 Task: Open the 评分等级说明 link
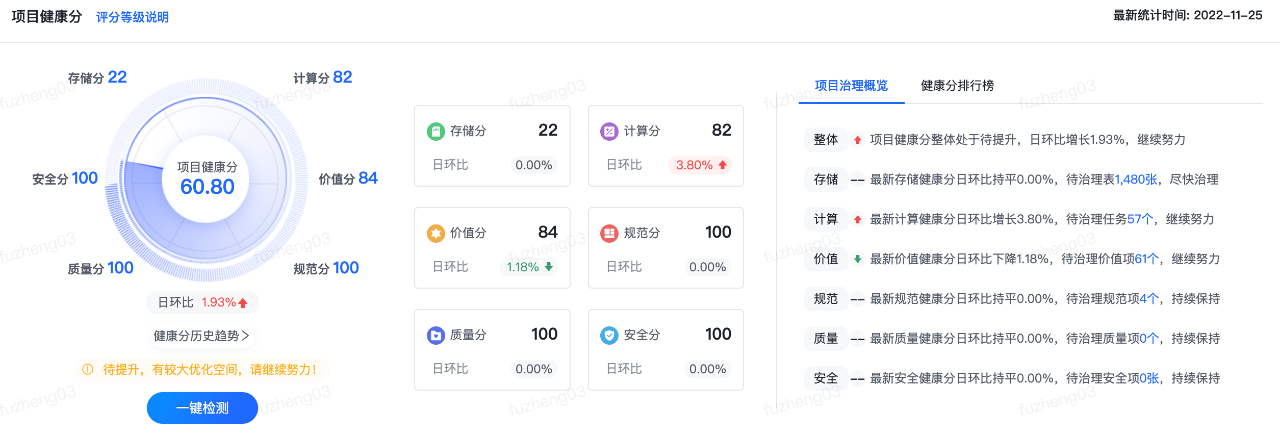(132, 18)
